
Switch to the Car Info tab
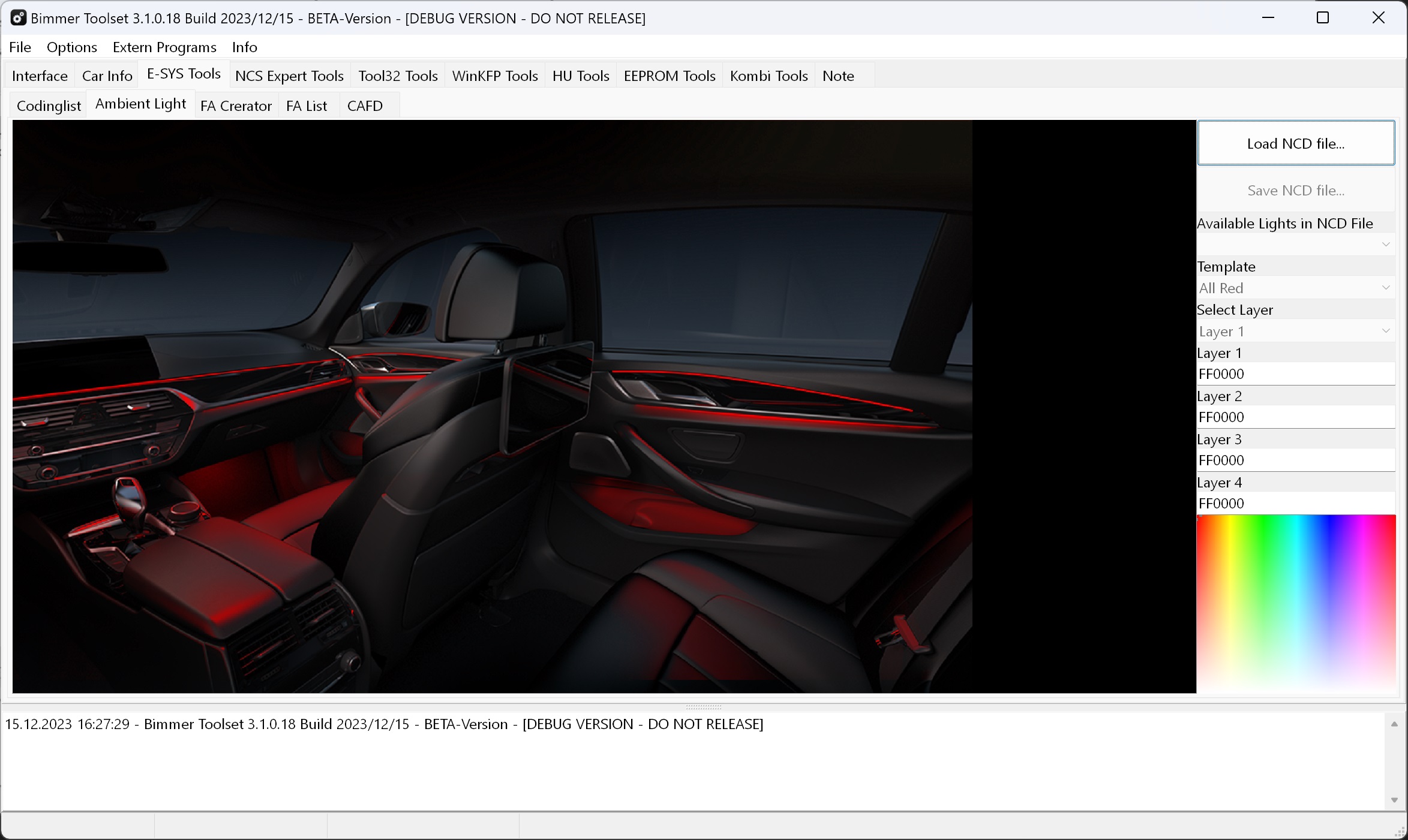107,76
